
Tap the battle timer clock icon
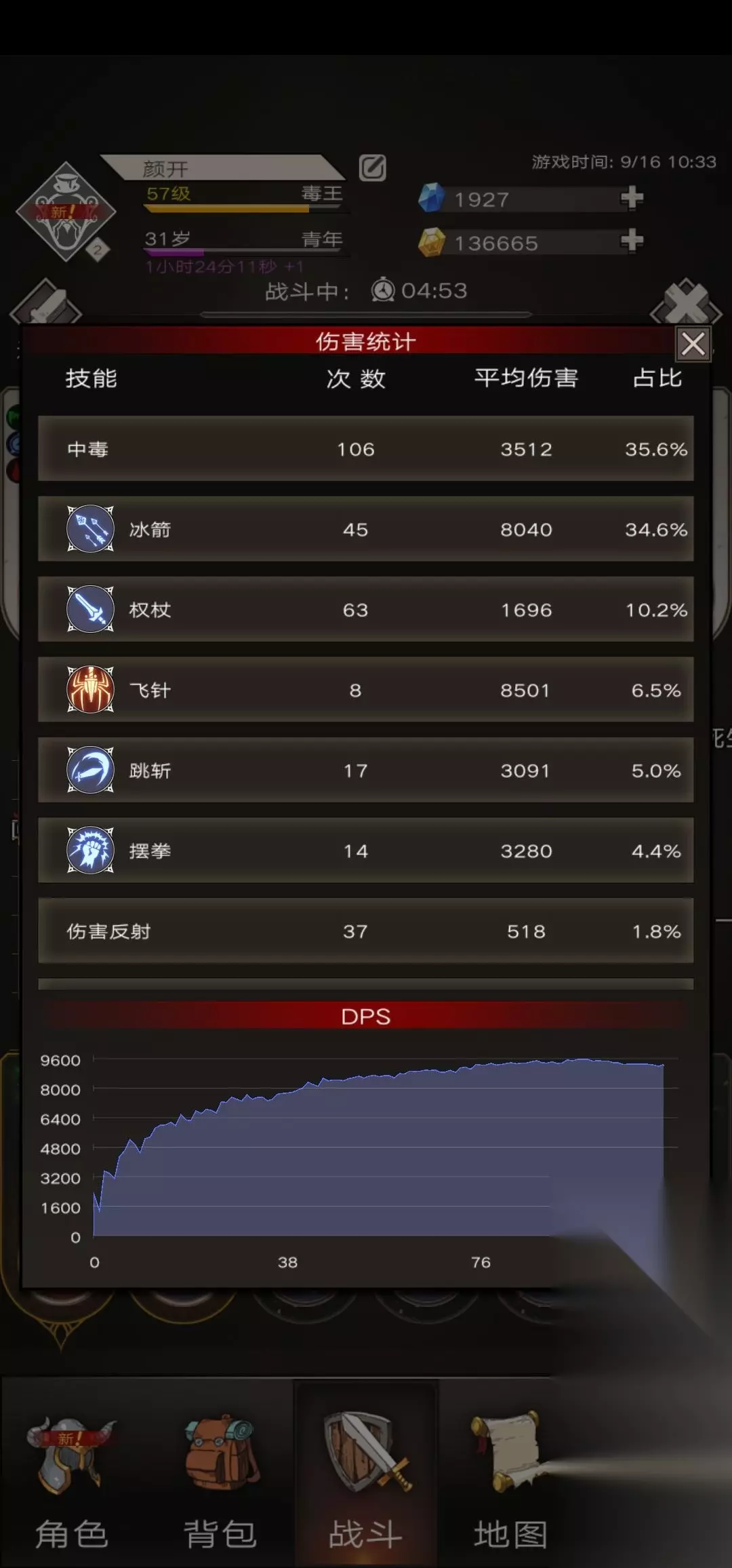[383, 290]
